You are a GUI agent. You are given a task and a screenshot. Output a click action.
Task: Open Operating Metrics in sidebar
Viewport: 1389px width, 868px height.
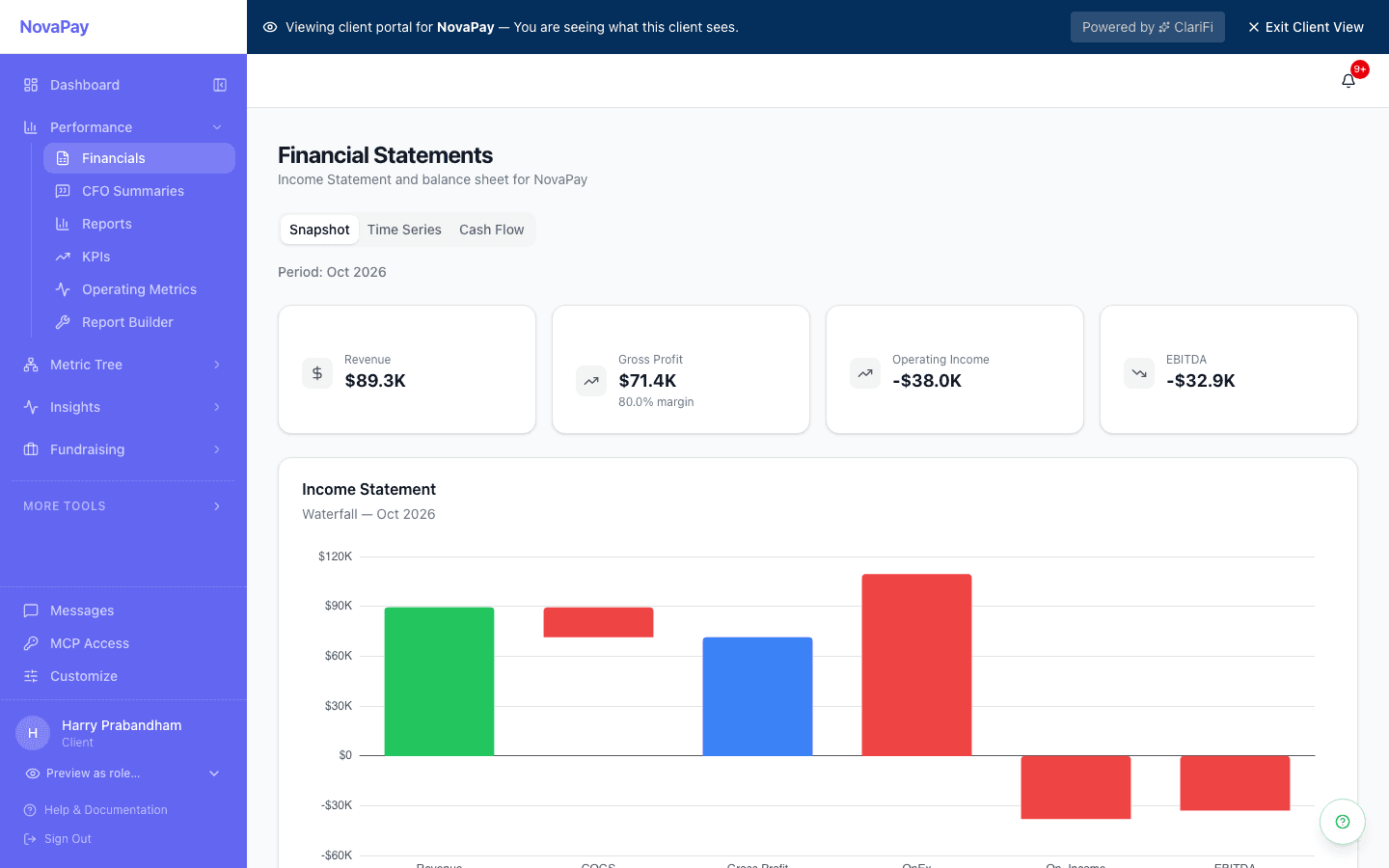tap(139, 289)
